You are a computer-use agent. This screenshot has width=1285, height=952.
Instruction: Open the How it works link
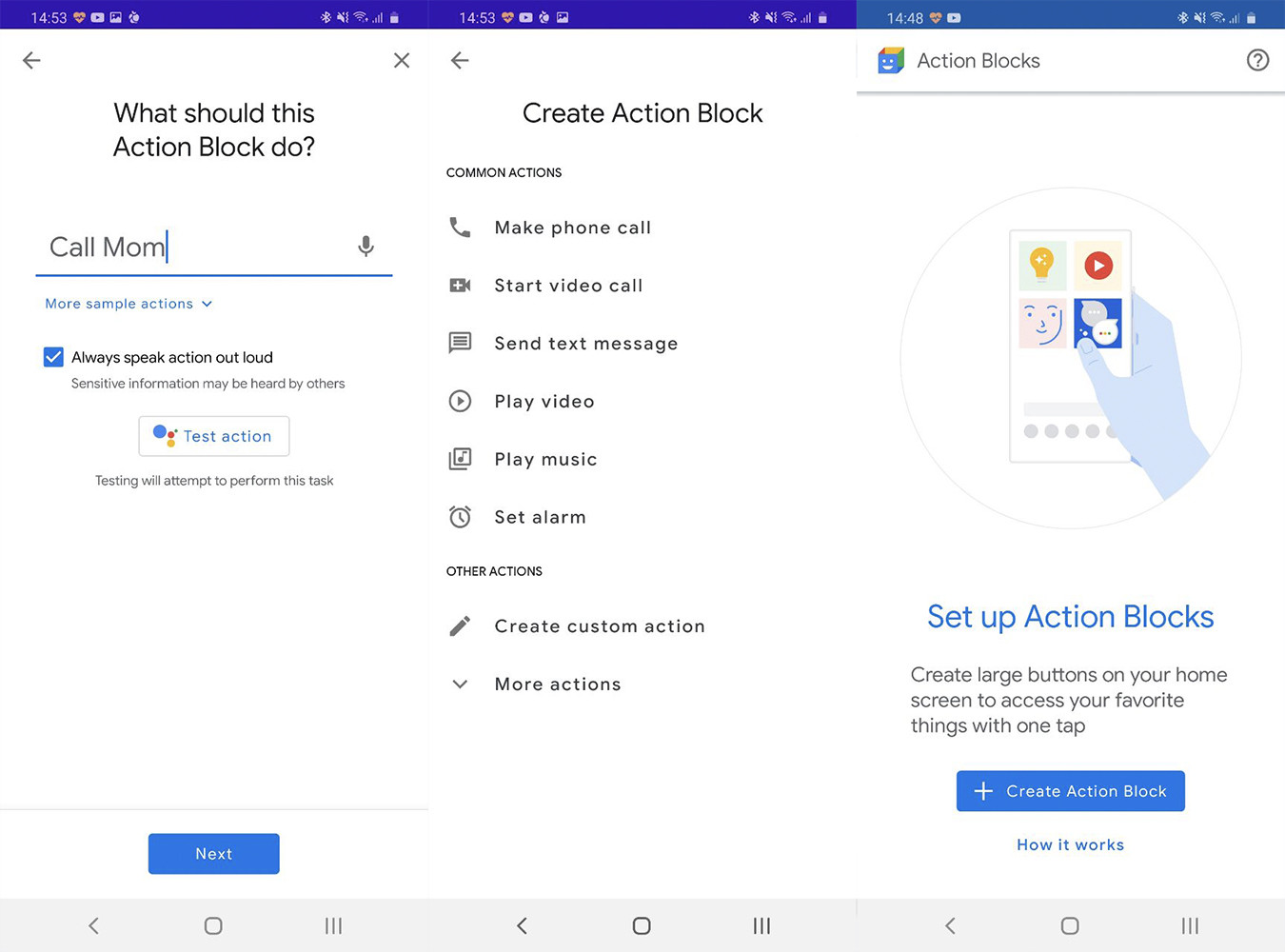[1070, 844]
